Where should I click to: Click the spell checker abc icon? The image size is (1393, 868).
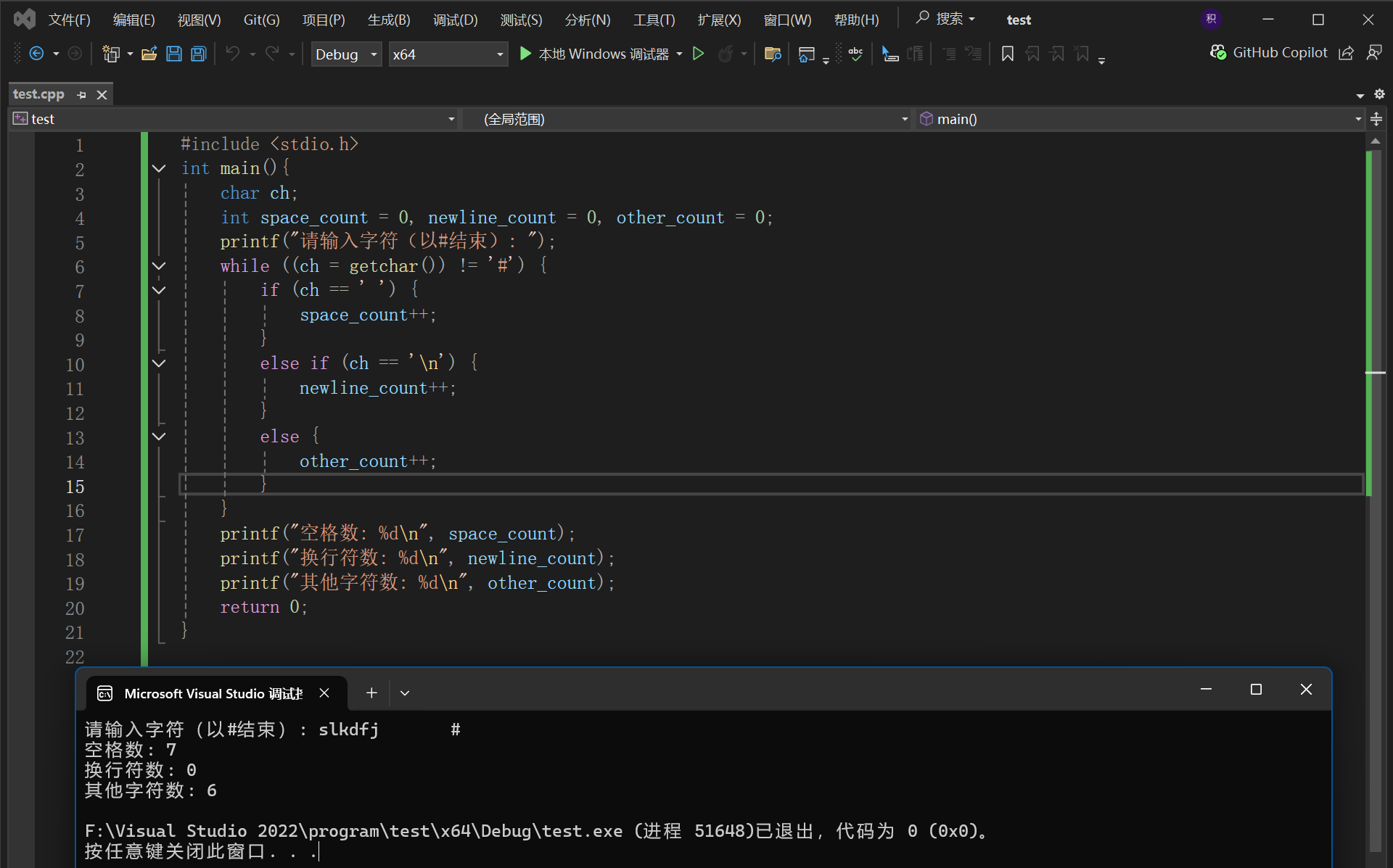[856, 54]
